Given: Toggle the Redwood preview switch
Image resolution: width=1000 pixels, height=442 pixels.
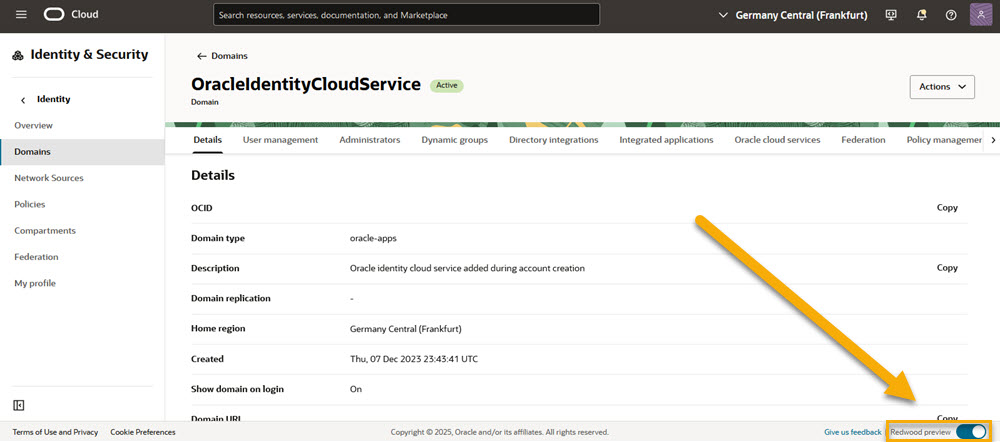Looking at the screenshot, I should click(971, 432).
